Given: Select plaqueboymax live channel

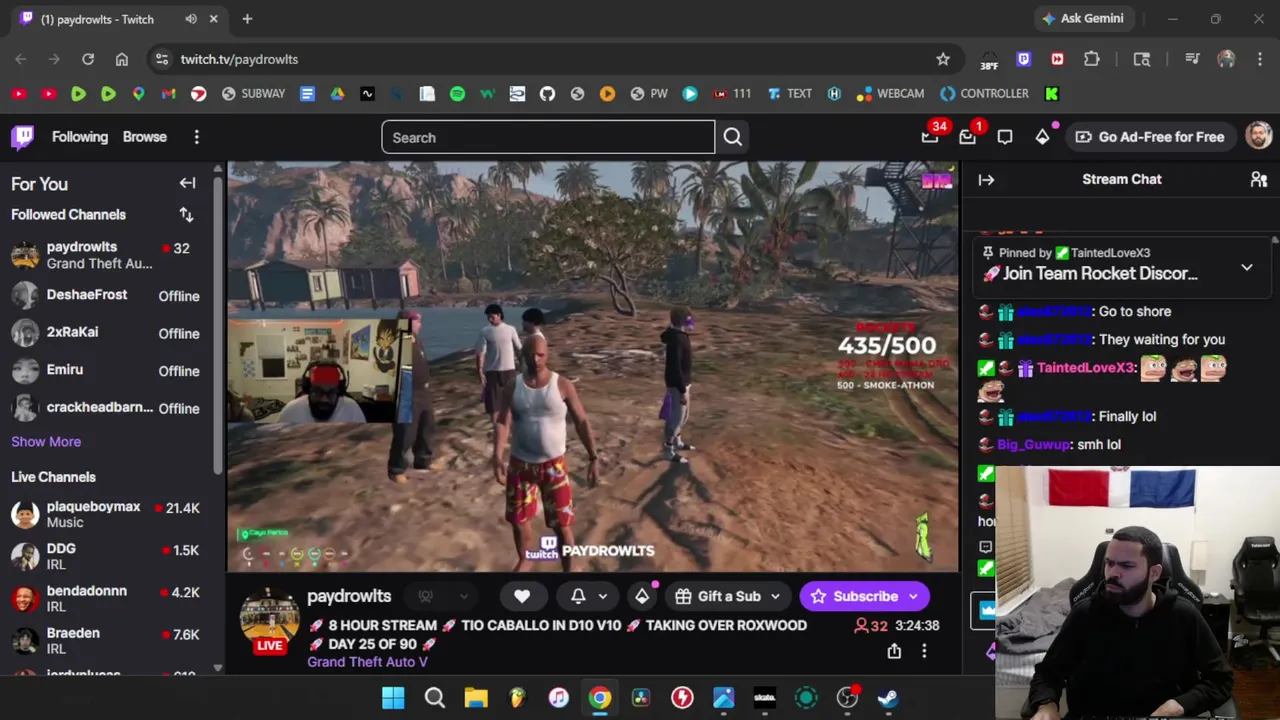Looking at the screenshot, I should (x=108, y=515).
